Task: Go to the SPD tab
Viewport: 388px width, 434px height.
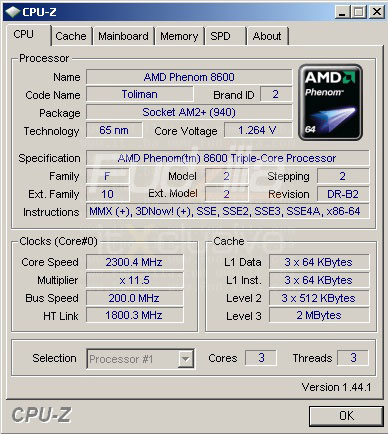Action: coord(225,36)
